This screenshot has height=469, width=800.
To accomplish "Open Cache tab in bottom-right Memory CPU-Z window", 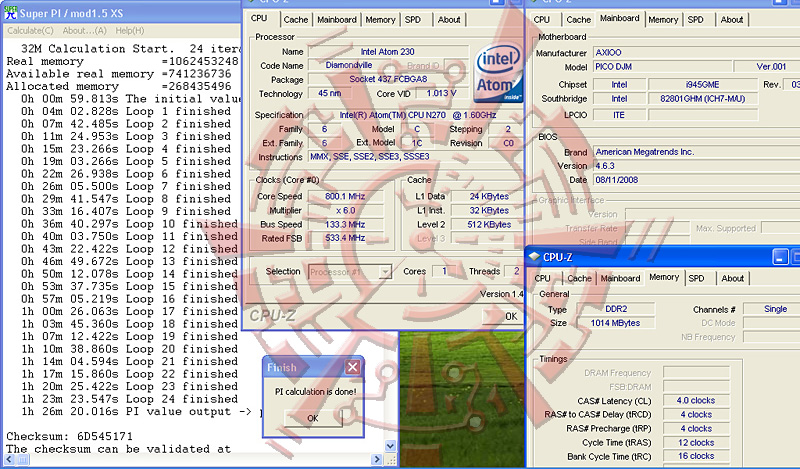I will 580,279.
